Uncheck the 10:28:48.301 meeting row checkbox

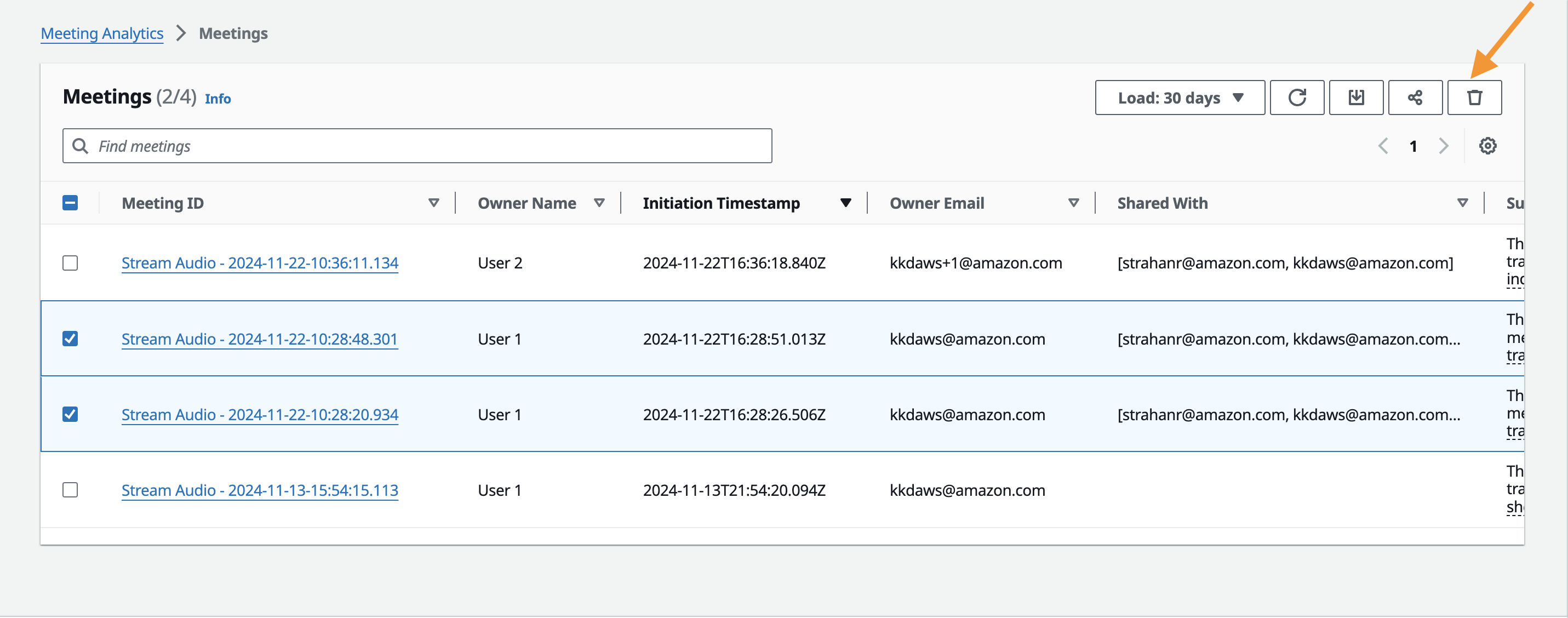pos(70,339)
